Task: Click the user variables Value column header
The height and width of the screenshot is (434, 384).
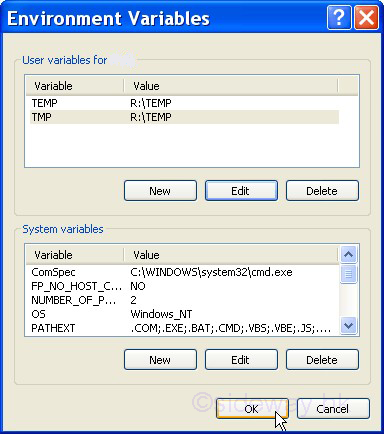Action: point(231,86)
